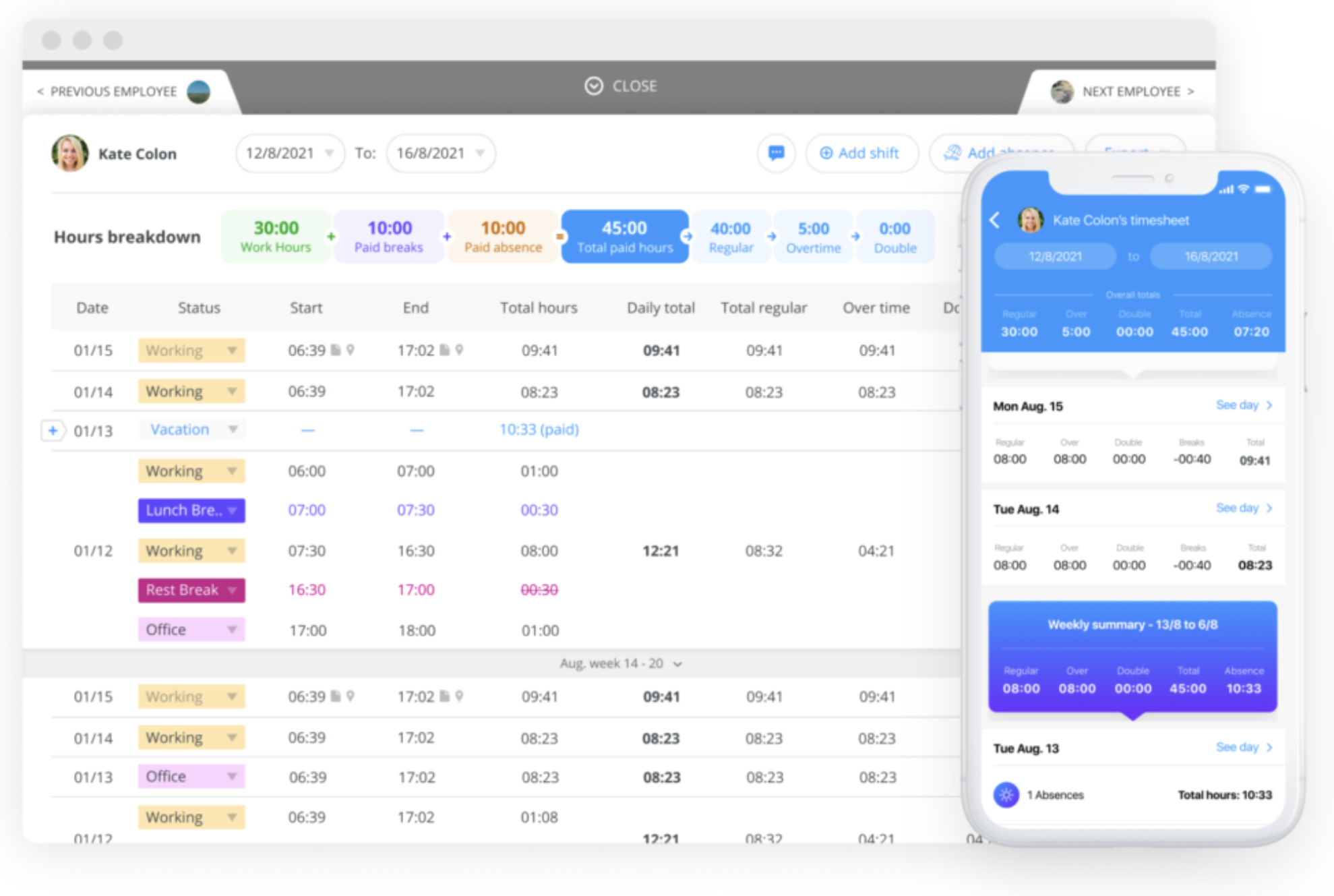Expand the plus icon beside the 01/13 row
The image size is (1334, 896).
(x=53, y=430)
